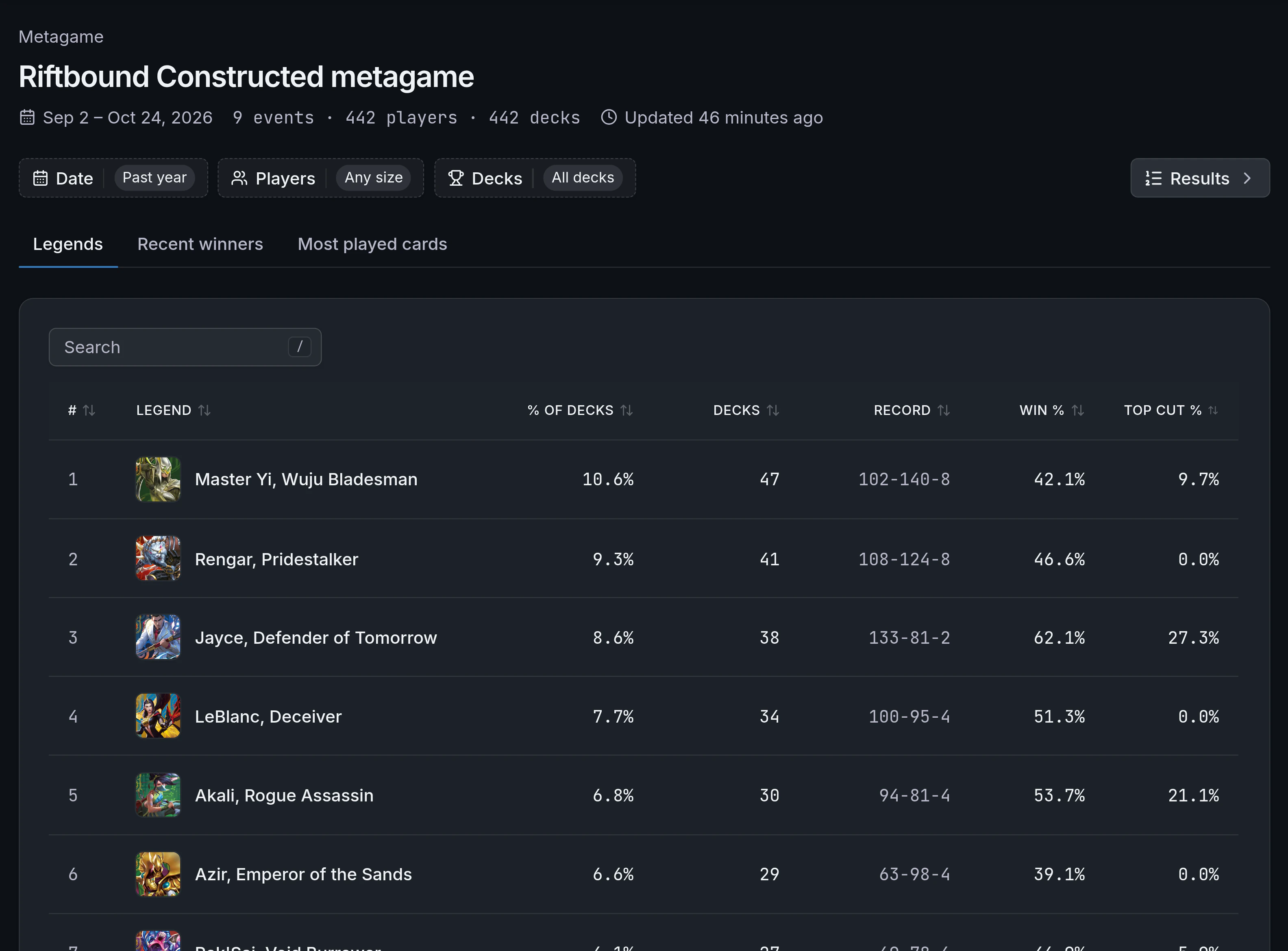Viewport: 1288px width, 951px height.
Task: Open Akali, Rogue Assassin legend
Action: click(x=284, y=796)
